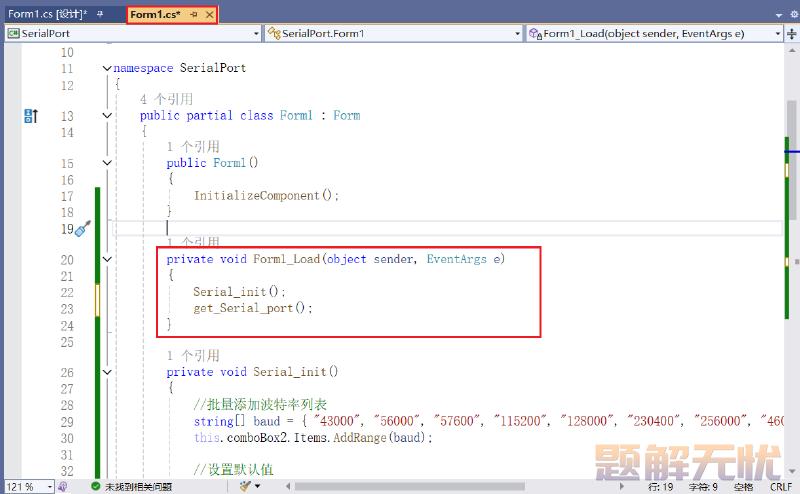Image resolution: width=800 pixels, height=494 pixels.
Task: Close the Form1.cs* tab
Action: (x=209, y=15)
